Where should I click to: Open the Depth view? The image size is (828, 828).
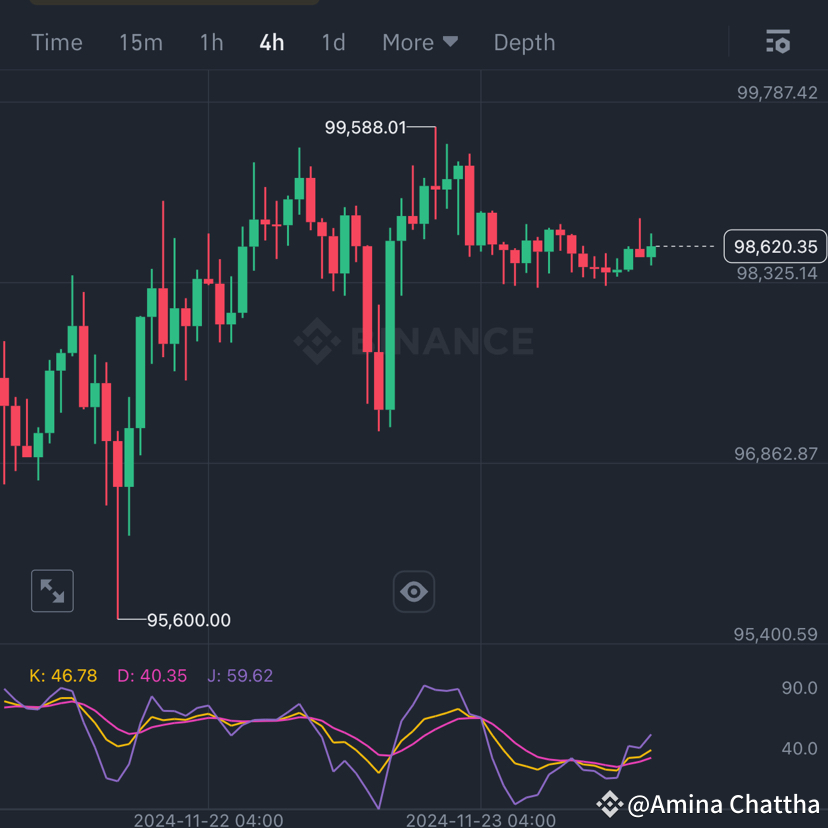coord(524,42)
